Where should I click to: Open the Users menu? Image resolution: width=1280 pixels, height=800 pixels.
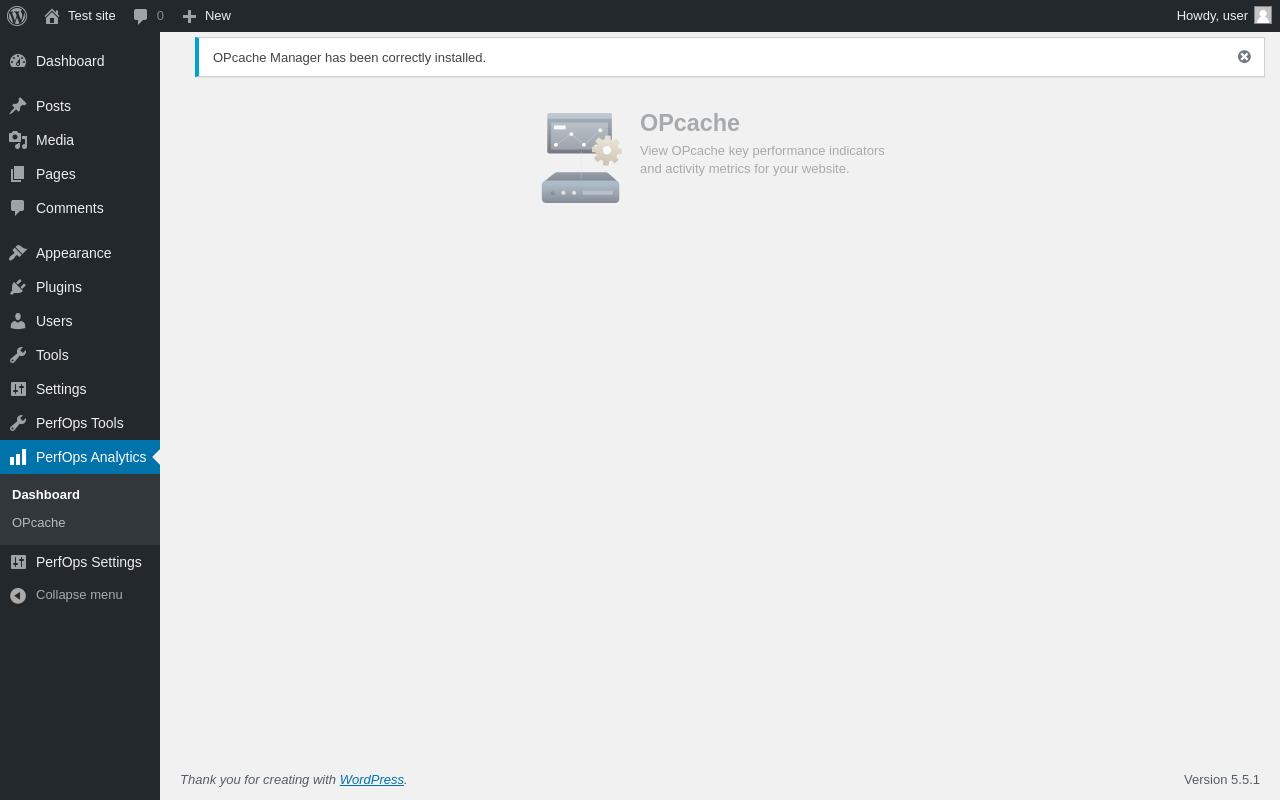[x=54, y=321]
